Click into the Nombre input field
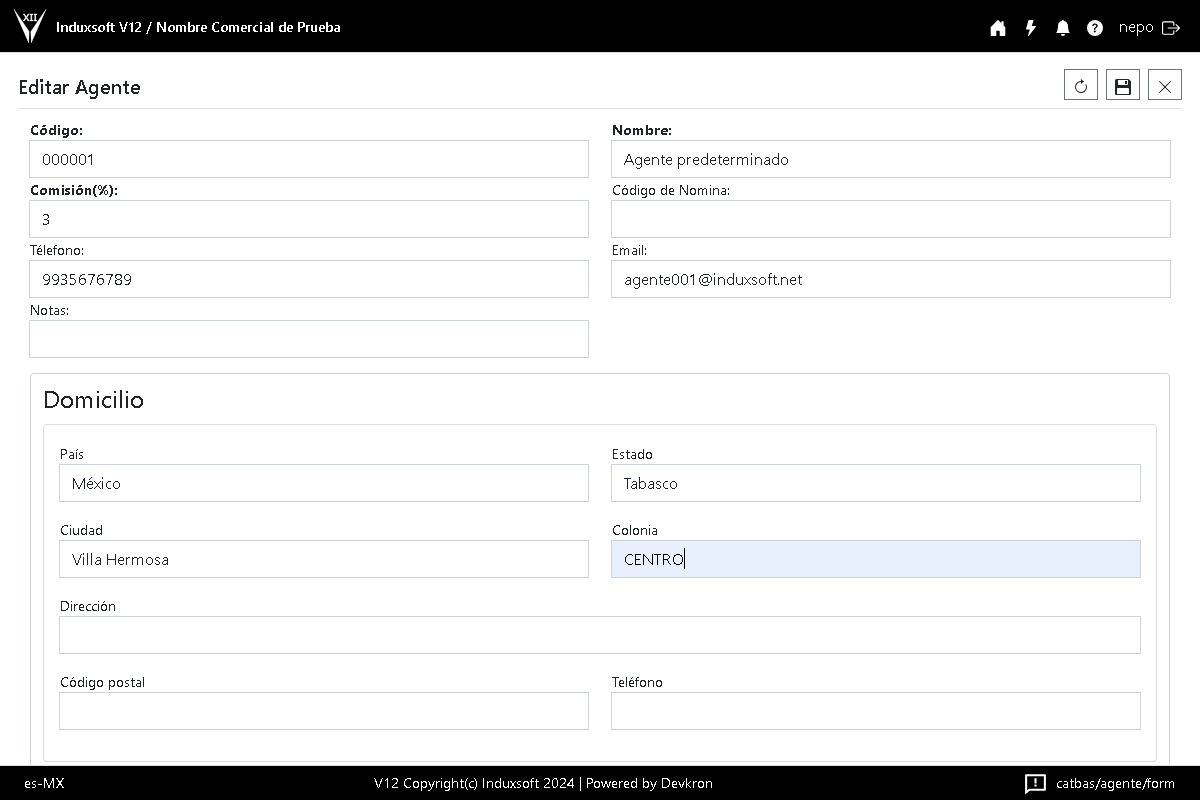1200x800 pixels. pyautogui.click(x=890, y=159)
